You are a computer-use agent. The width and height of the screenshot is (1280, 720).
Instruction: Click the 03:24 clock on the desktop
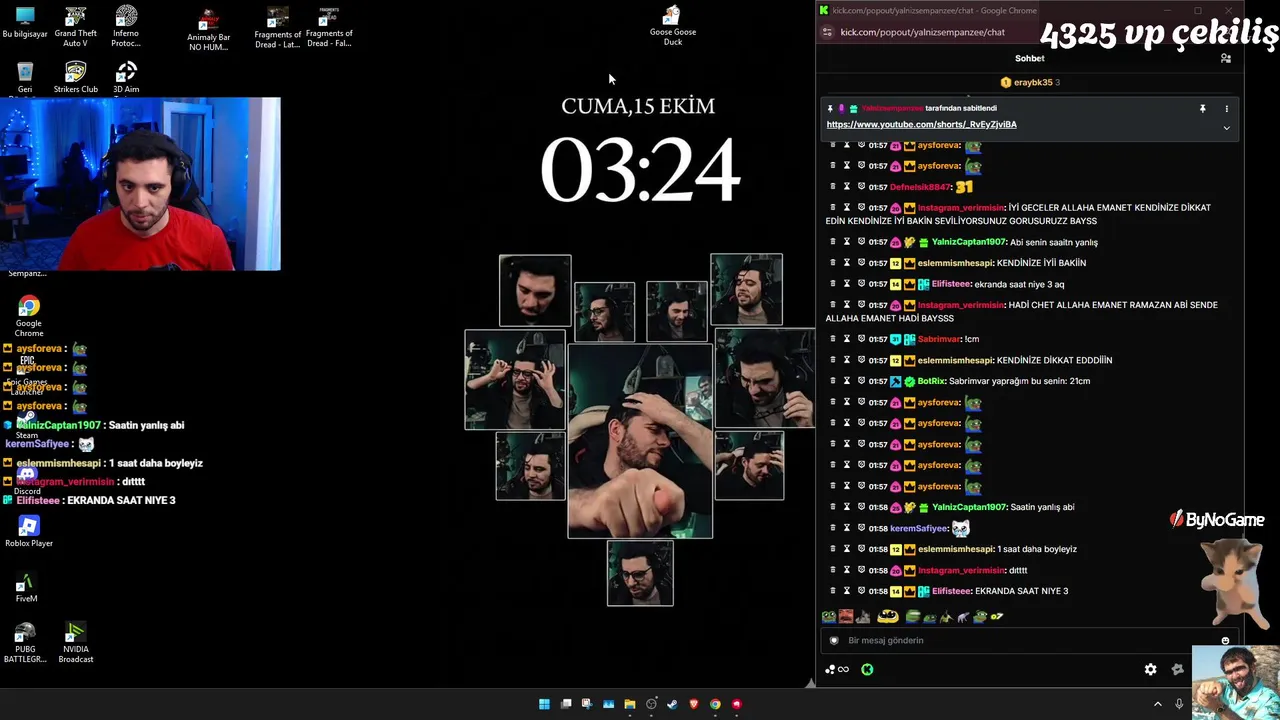(640, 169)
